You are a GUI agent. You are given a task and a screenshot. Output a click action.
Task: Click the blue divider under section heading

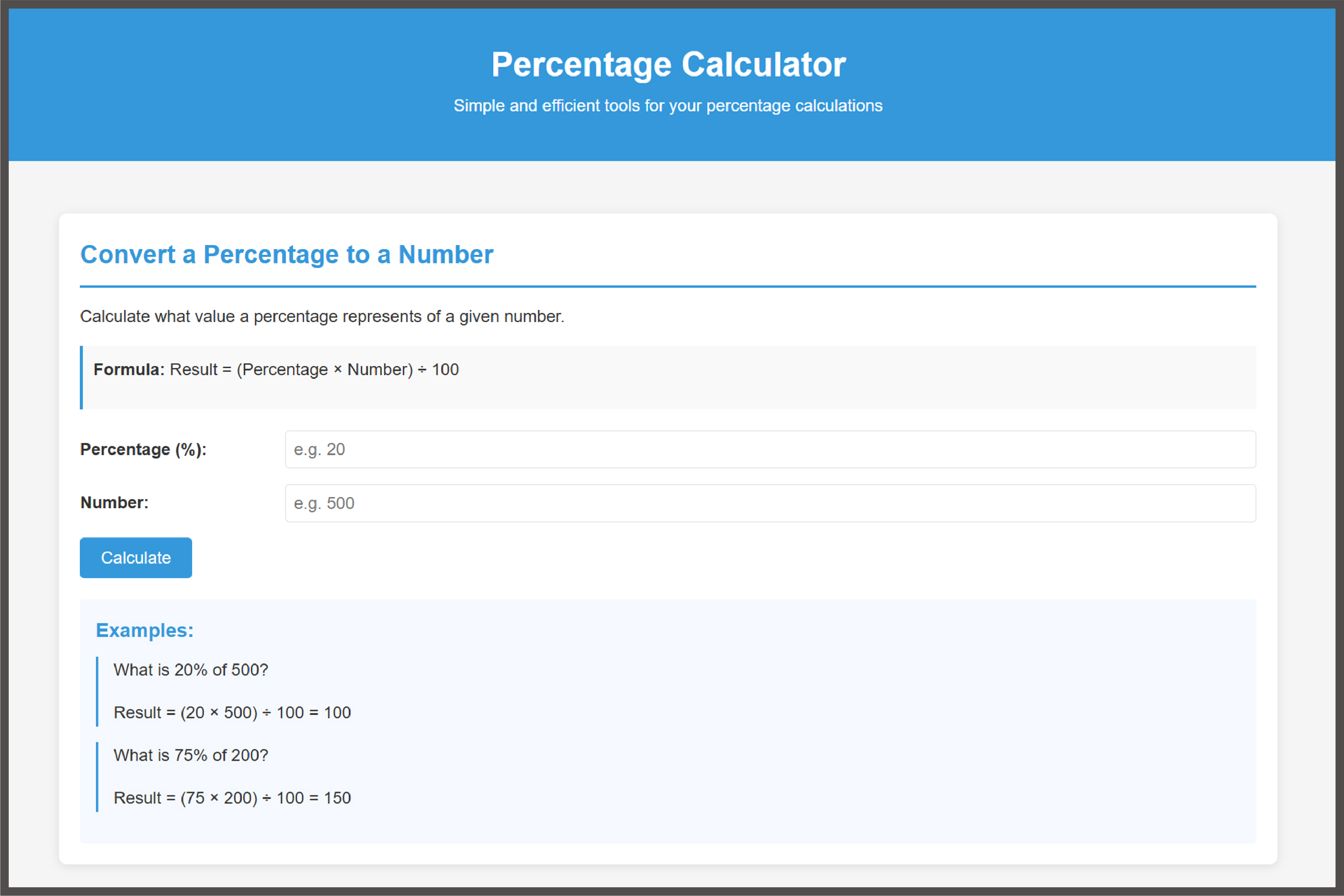click(x=668, y=286)
